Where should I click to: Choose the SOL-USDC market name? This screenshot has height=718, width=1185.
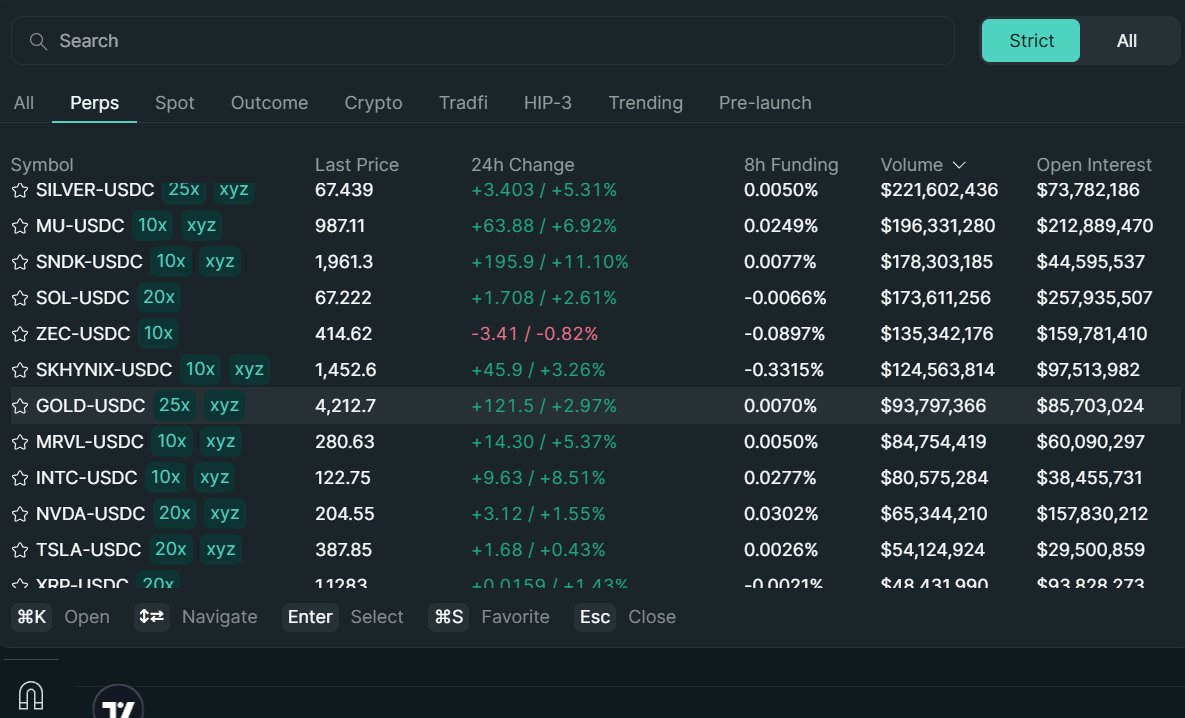pos(82,299)
